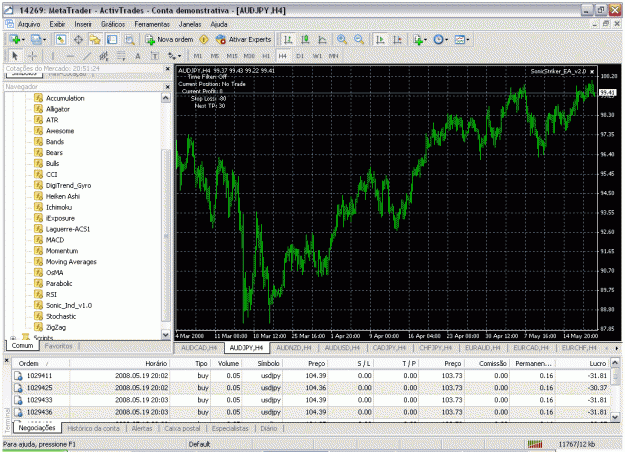This screenshot has width=625, height=452.
Task: Select the arrow Cursor tool
Action: pos(15,56)
